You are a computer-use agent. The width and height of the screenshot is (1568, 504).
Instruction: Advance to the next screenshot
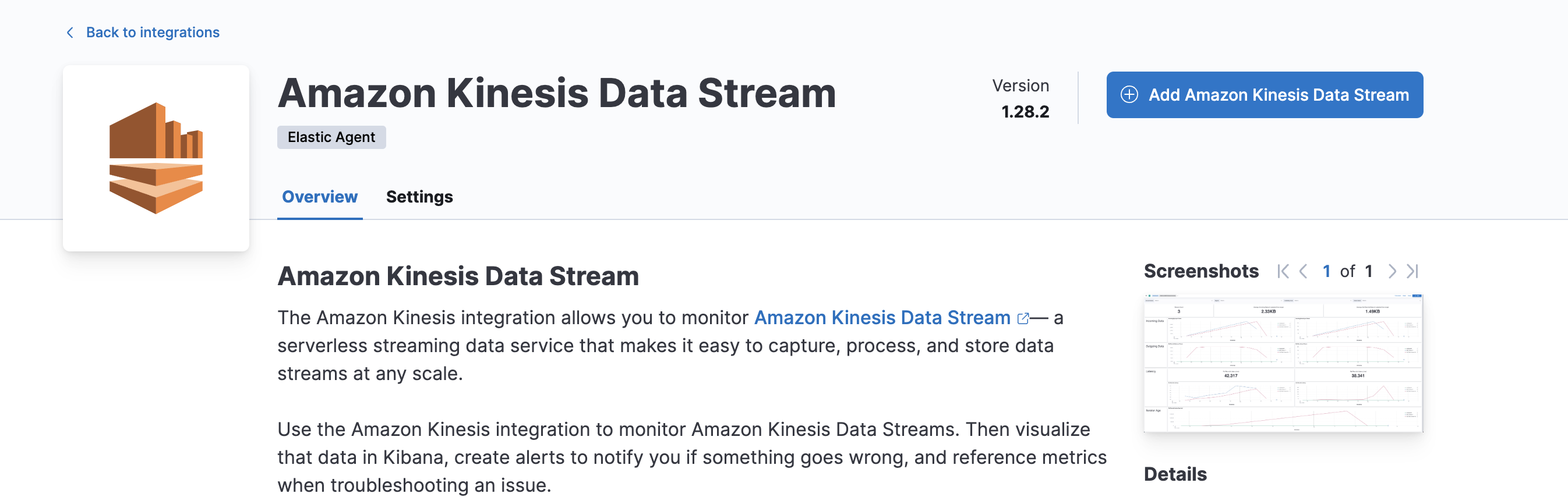pos(1392,271)
